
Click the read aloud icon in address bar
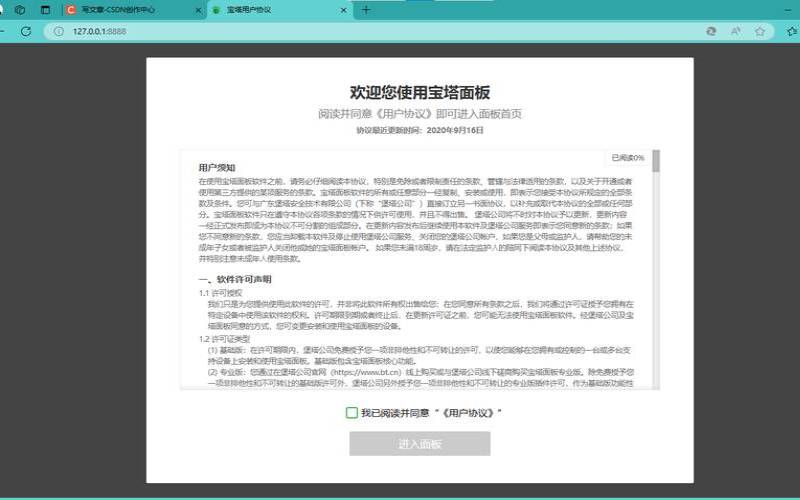pos(735,31)
